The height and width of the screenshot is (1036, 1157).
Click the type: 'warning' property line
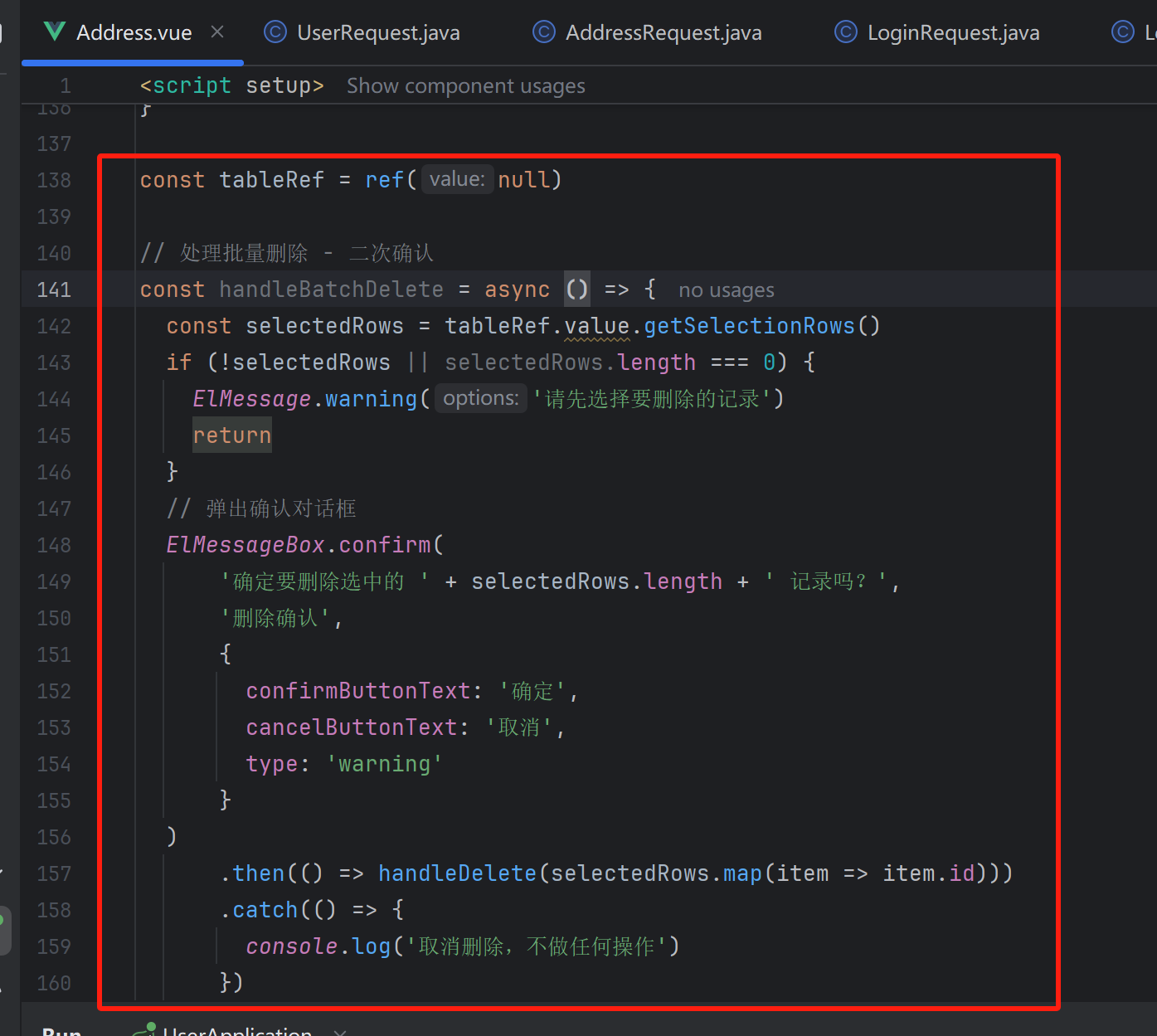pos(344,764)
